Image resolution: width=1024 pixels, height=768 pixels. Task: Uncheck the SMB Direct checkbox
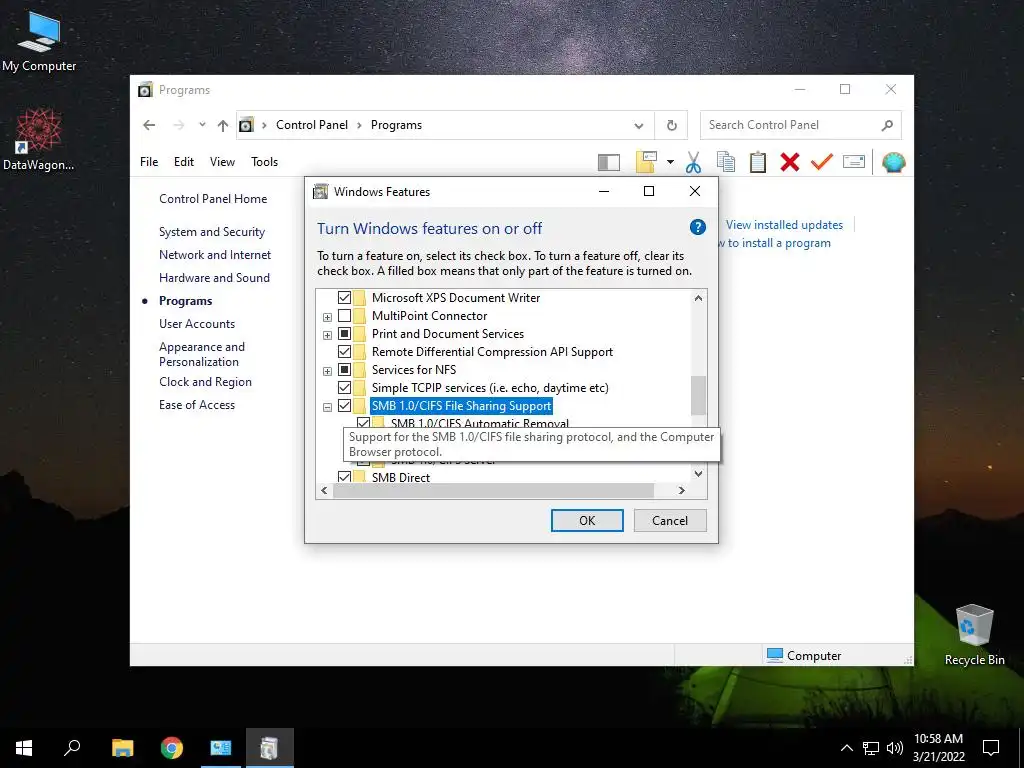[344, 477]
